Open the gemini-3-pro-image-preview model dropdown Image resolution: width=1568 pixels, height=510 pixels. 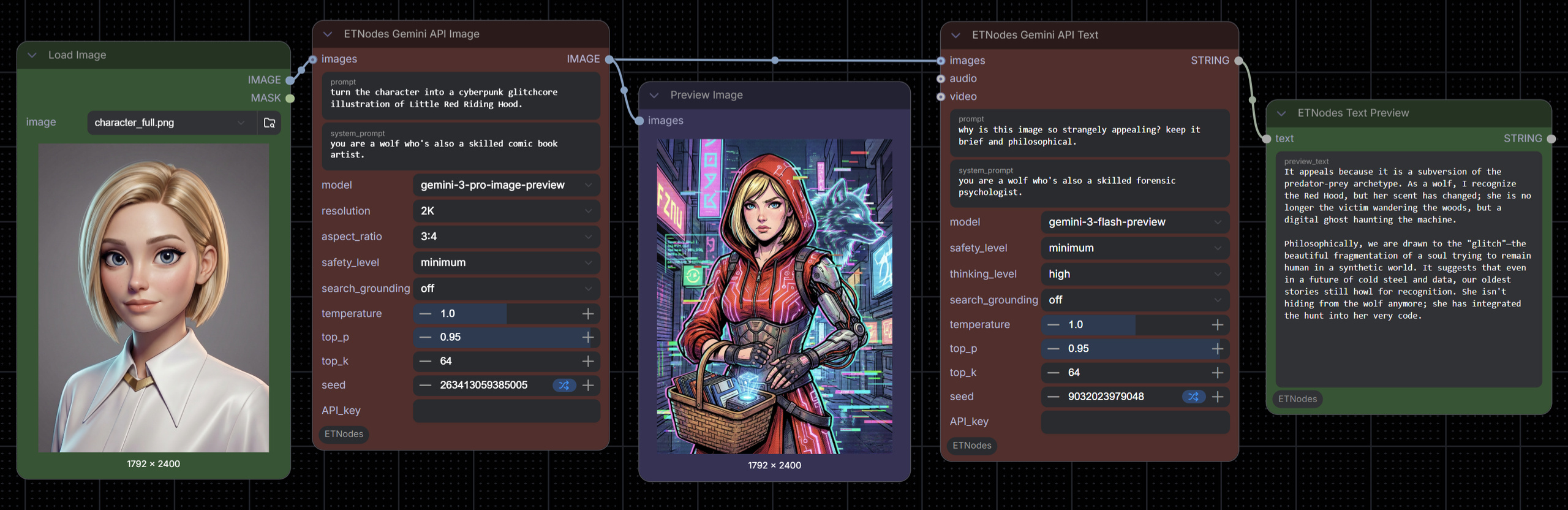tap(507, 185)
